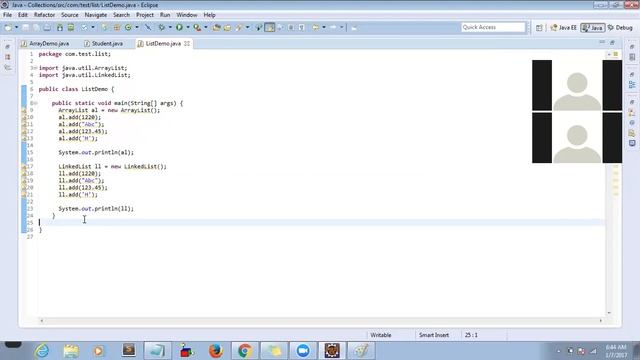The height and width of the screenshot is (360, 640).
Task: Click the Quick Access search field
Action: (x=493, y=27)
